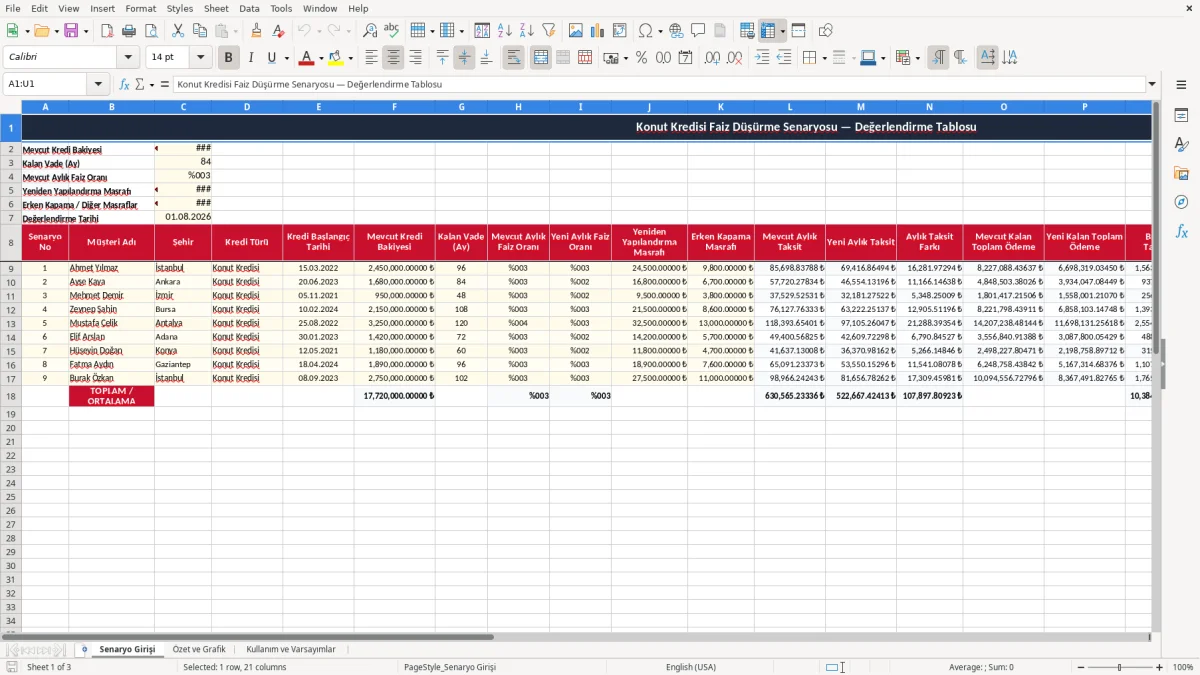Image resolution: width=1200 pixels, height=675 pixels.
Task: Open background color dropdown arrow
Action: click(349, 58)
